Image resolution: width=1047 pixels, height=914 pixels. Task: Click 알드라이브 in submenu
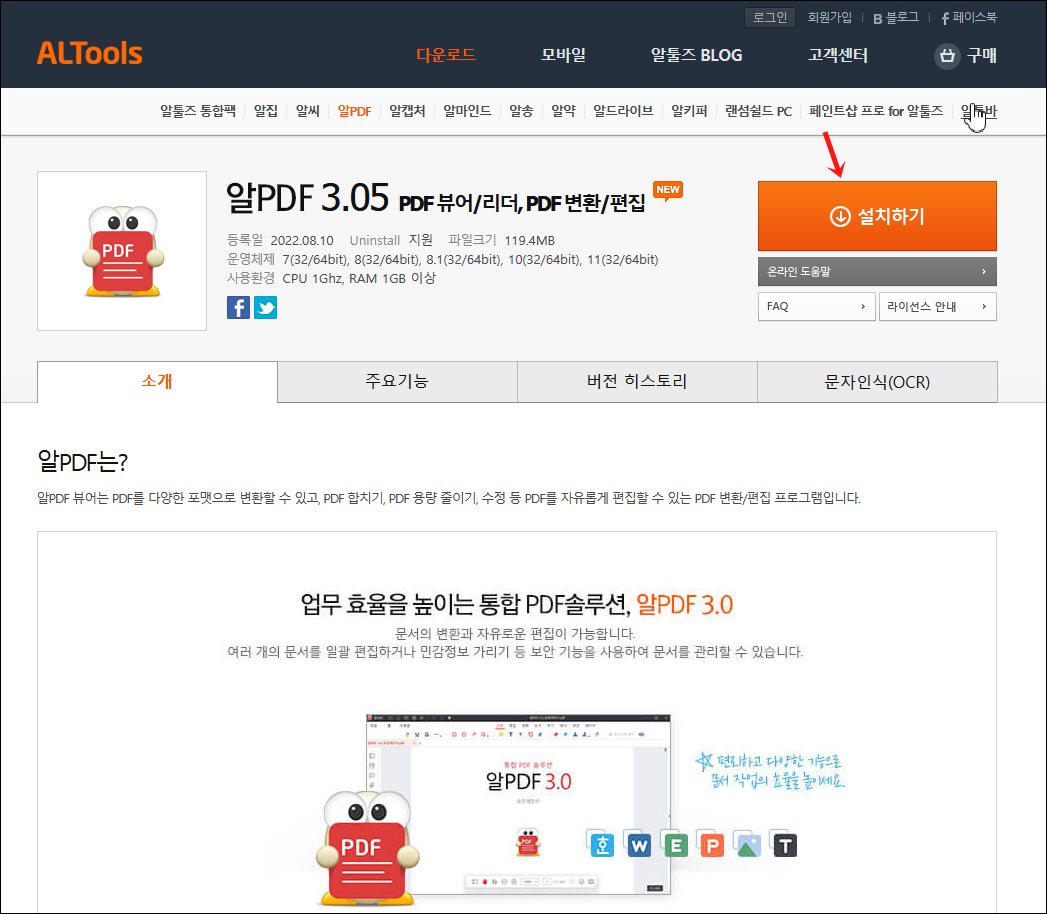[x=623, y=111]
